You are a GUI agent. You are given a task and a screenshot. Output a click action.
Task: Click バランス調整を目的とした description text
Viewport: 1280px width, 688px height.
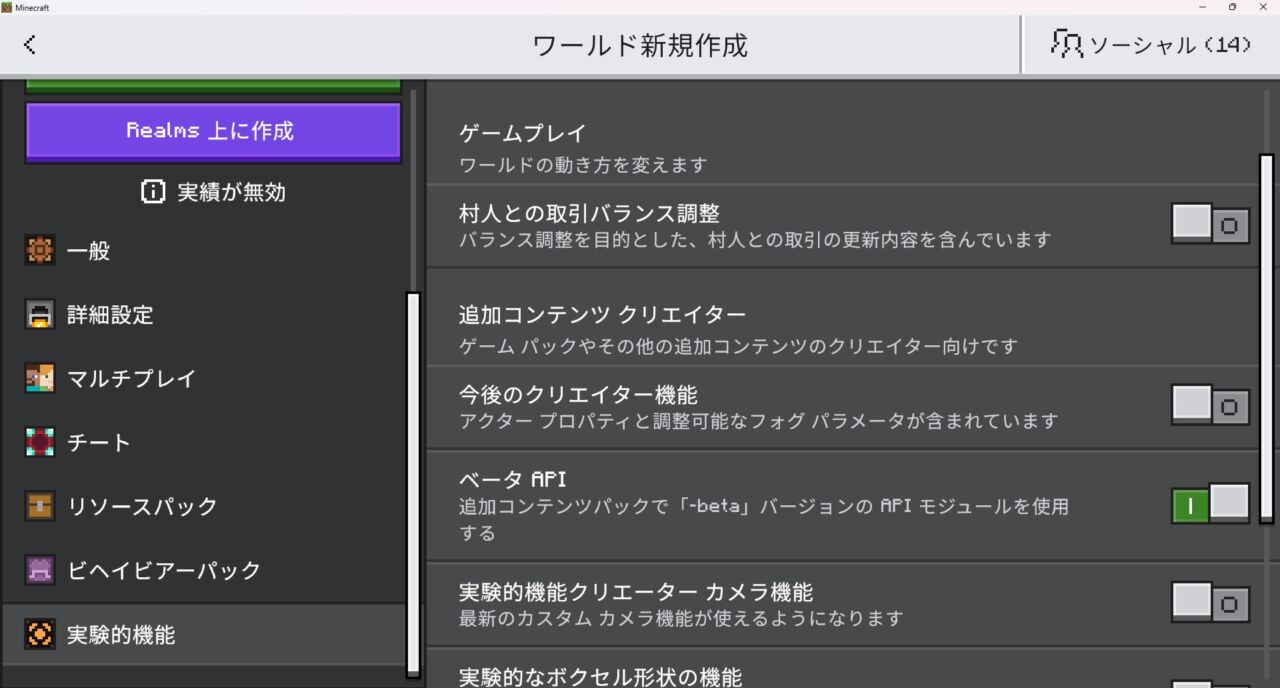click(x=755, y=240)
